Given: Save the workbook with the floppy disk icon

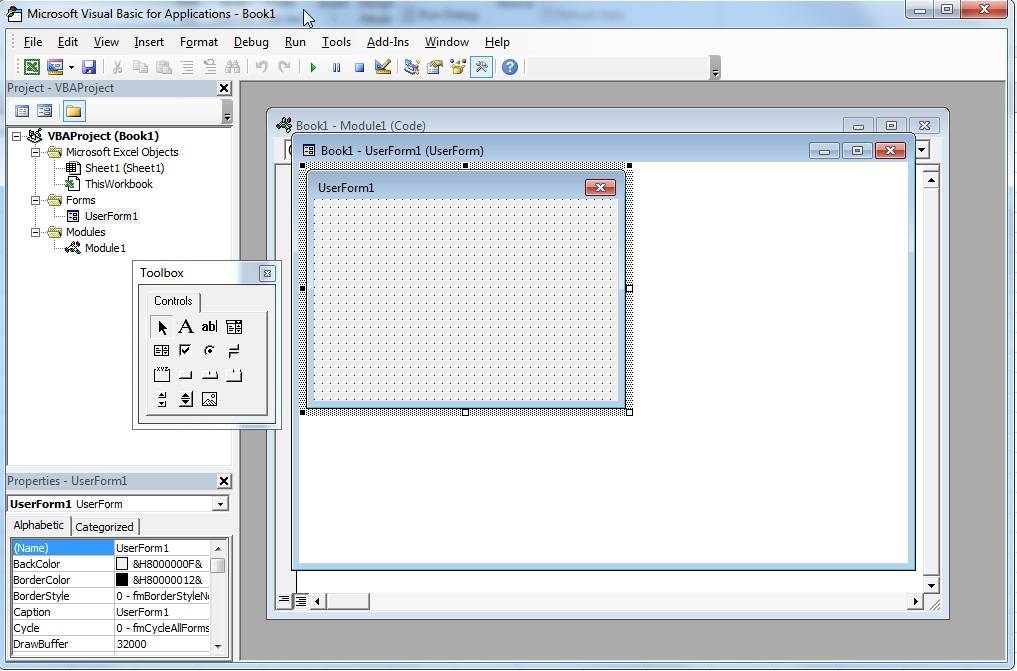Looking at the screenshot, I should pyautogui.click(x=89, y=67).
